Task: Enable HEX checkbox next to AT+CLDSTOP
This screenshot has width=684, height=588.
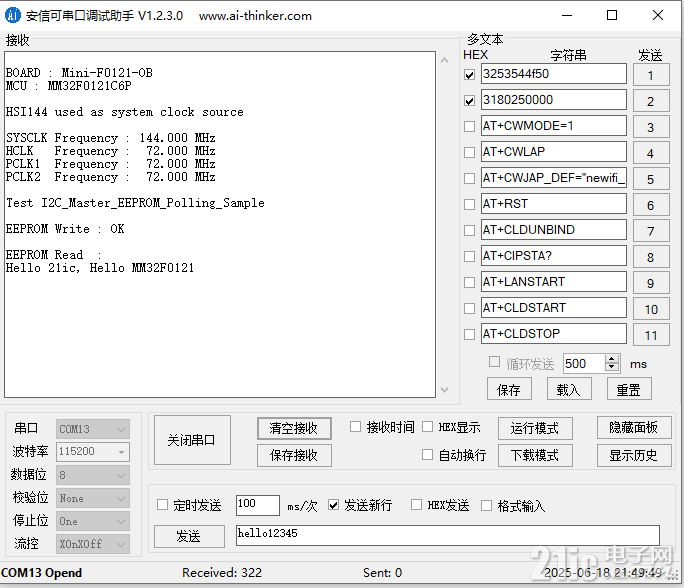Action: click(469, 335)
